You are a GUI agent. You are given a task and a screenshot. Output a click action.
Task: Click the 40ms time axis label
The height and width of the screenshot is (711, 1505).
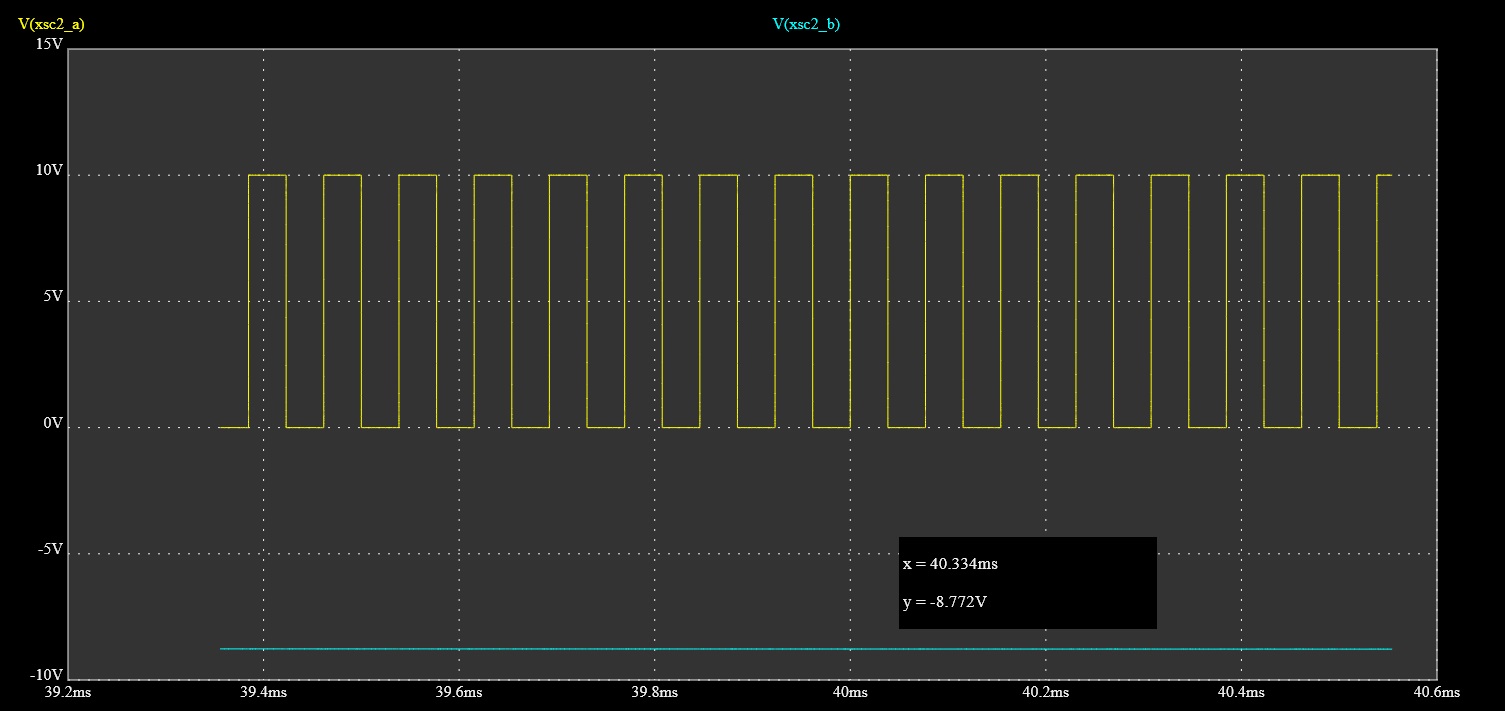coord(850,692)
